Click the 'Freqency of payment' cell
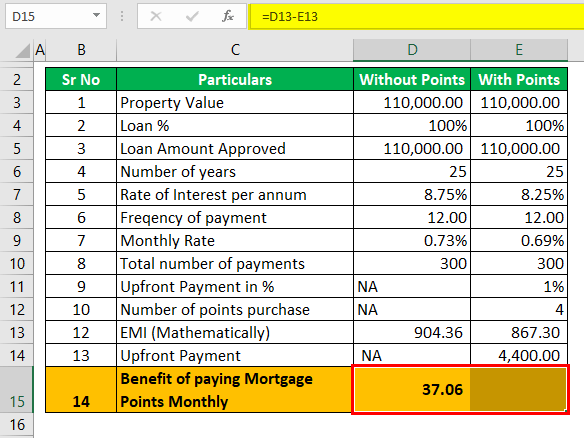 coord(235,218)
